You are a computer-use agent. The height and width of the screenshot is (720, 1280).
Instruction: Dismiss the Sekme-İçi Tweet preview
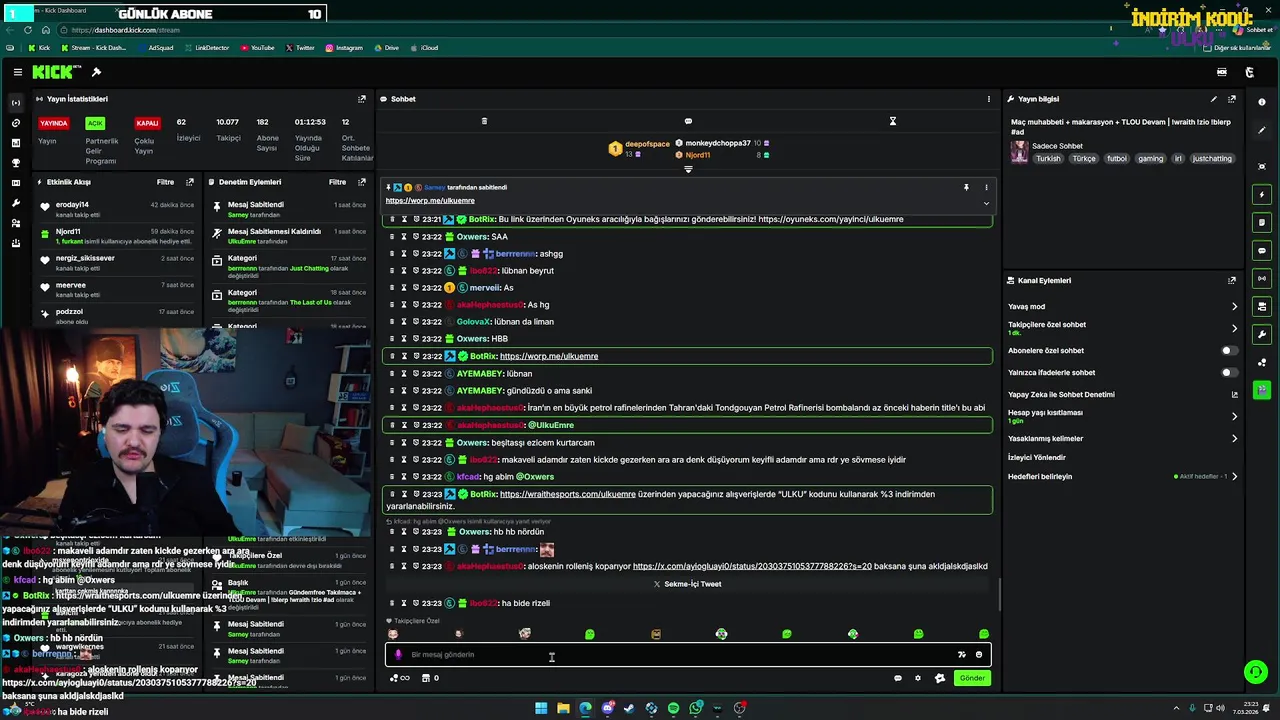657,584
